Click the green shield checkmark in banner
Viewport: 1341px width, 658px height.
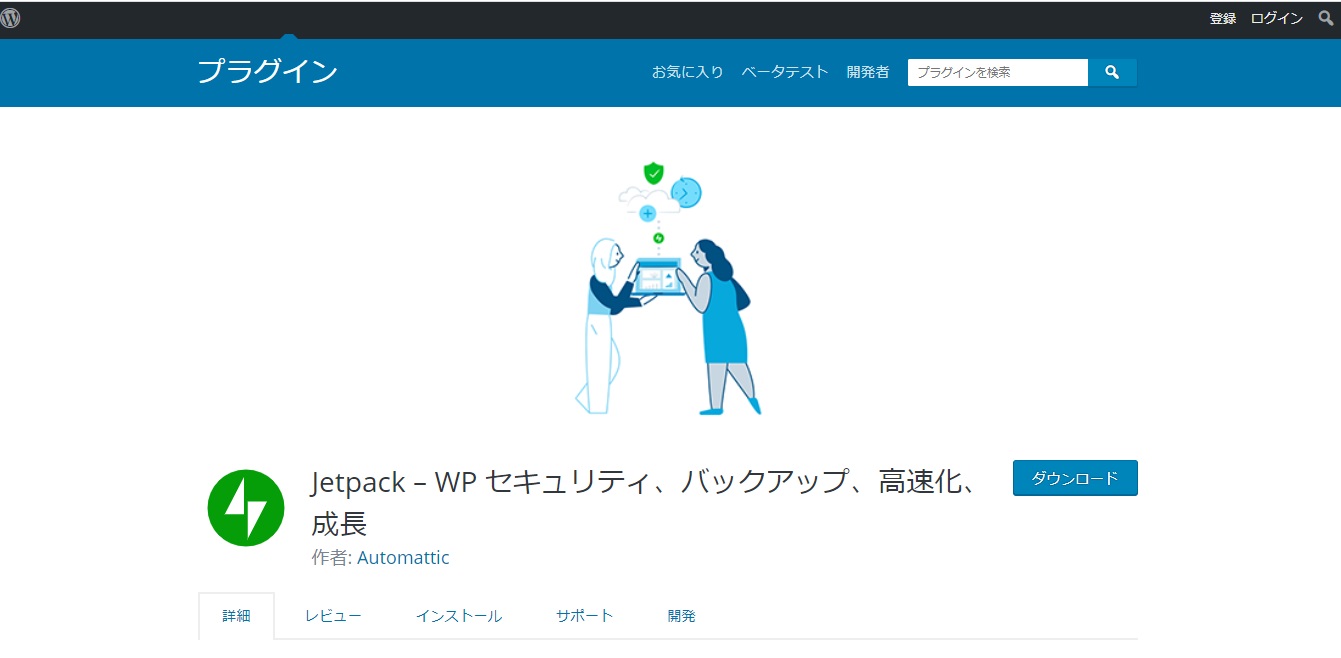(653, 173)
